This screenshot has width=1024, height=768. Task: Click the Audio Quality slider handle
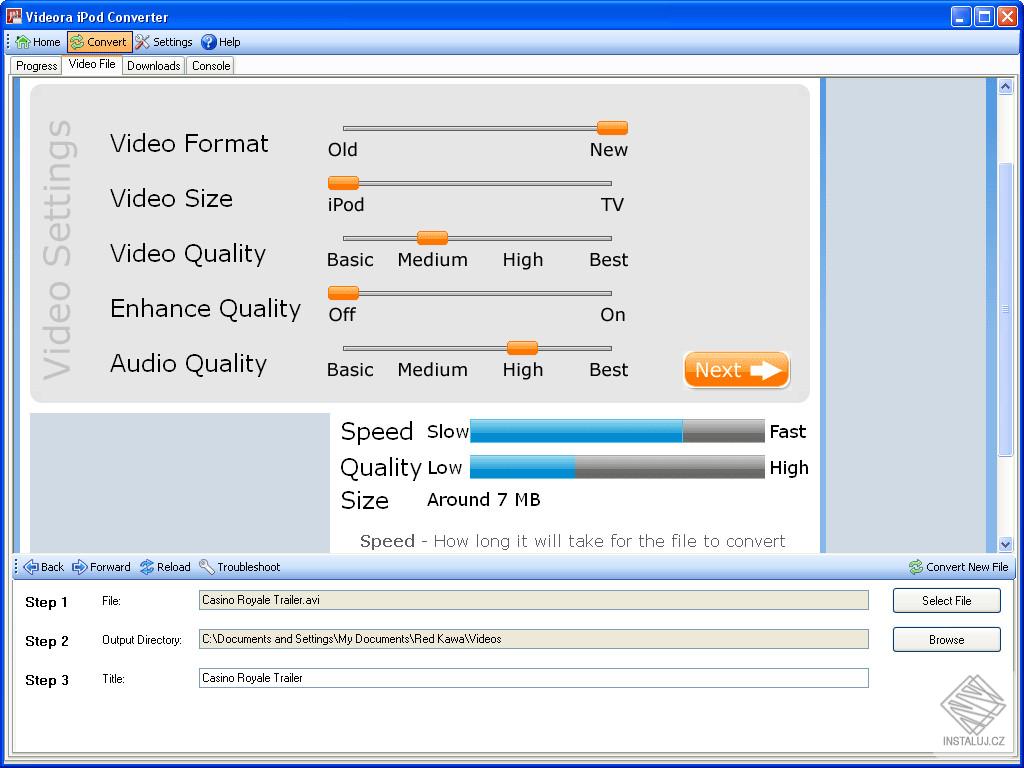click(x=522, y=347)
